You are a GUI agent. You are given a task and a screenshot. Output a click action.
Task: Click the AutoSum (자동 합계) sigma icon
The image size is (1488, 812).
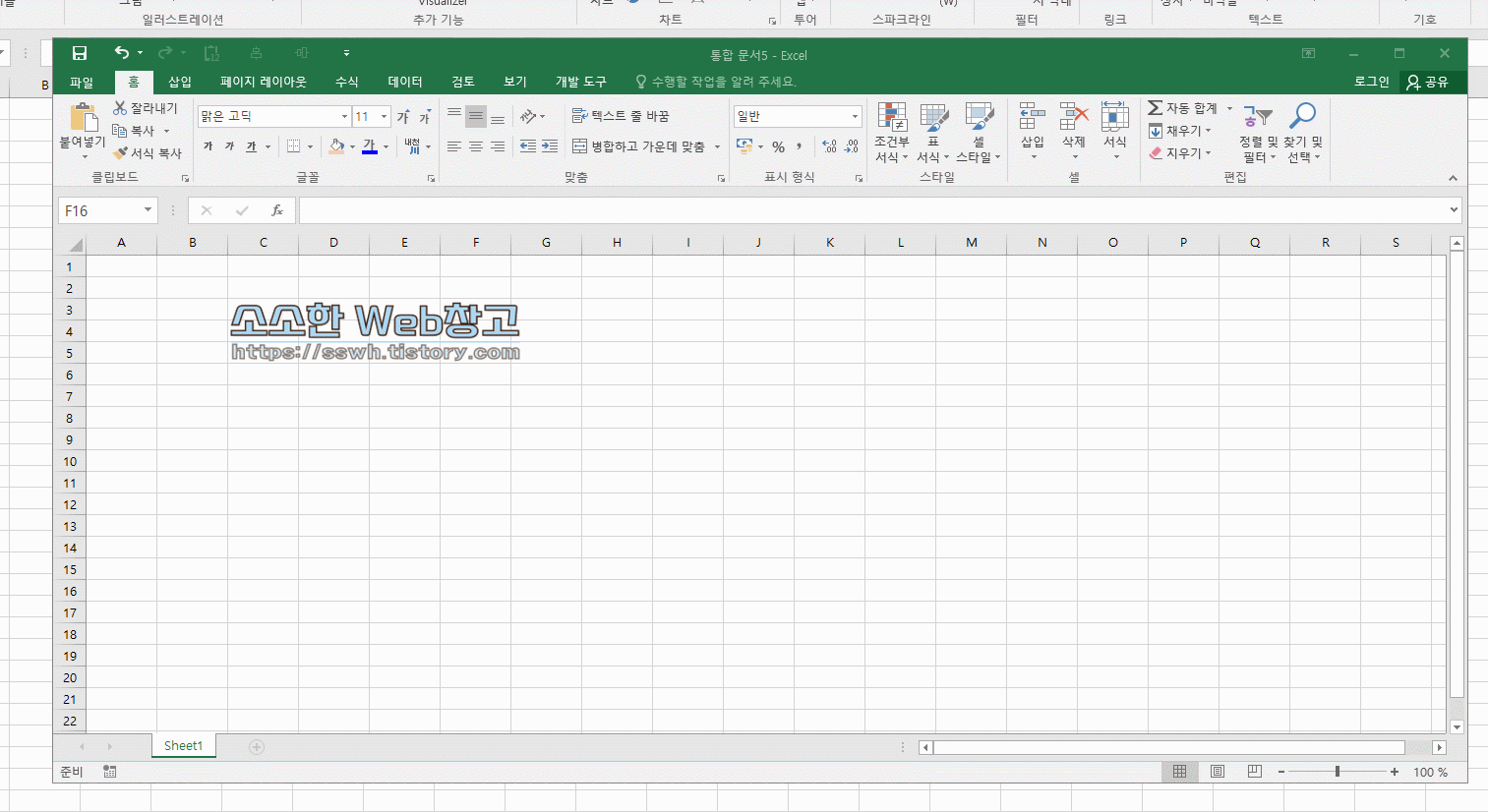[x=1156, y=108]
